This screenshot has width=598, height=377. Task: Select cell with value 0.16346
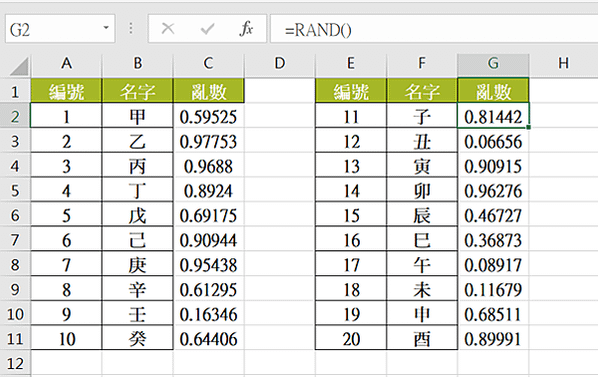pyautogui.click(x=209, y=314)
